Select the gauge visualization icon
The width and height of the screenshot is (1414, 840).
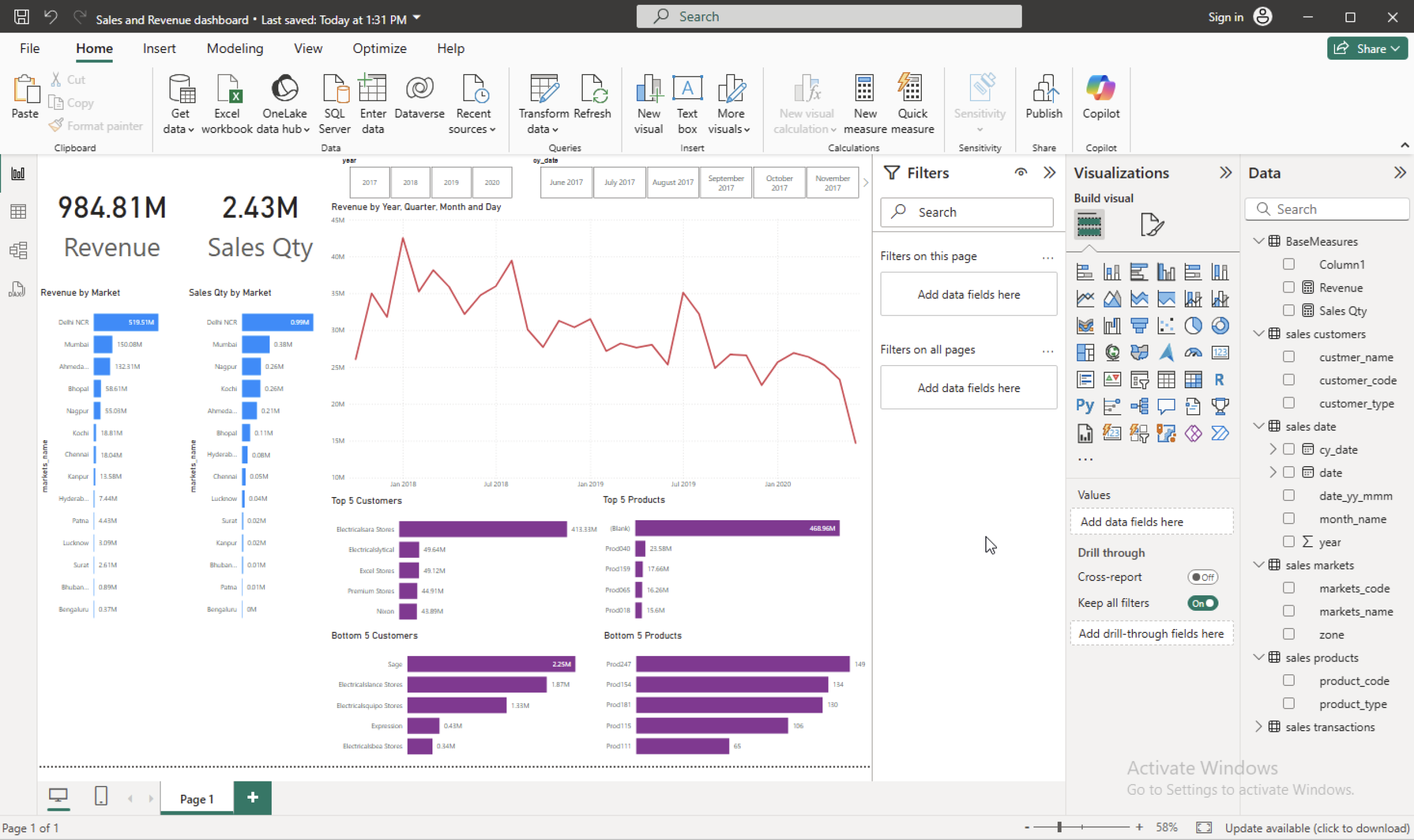point(1193,353)
